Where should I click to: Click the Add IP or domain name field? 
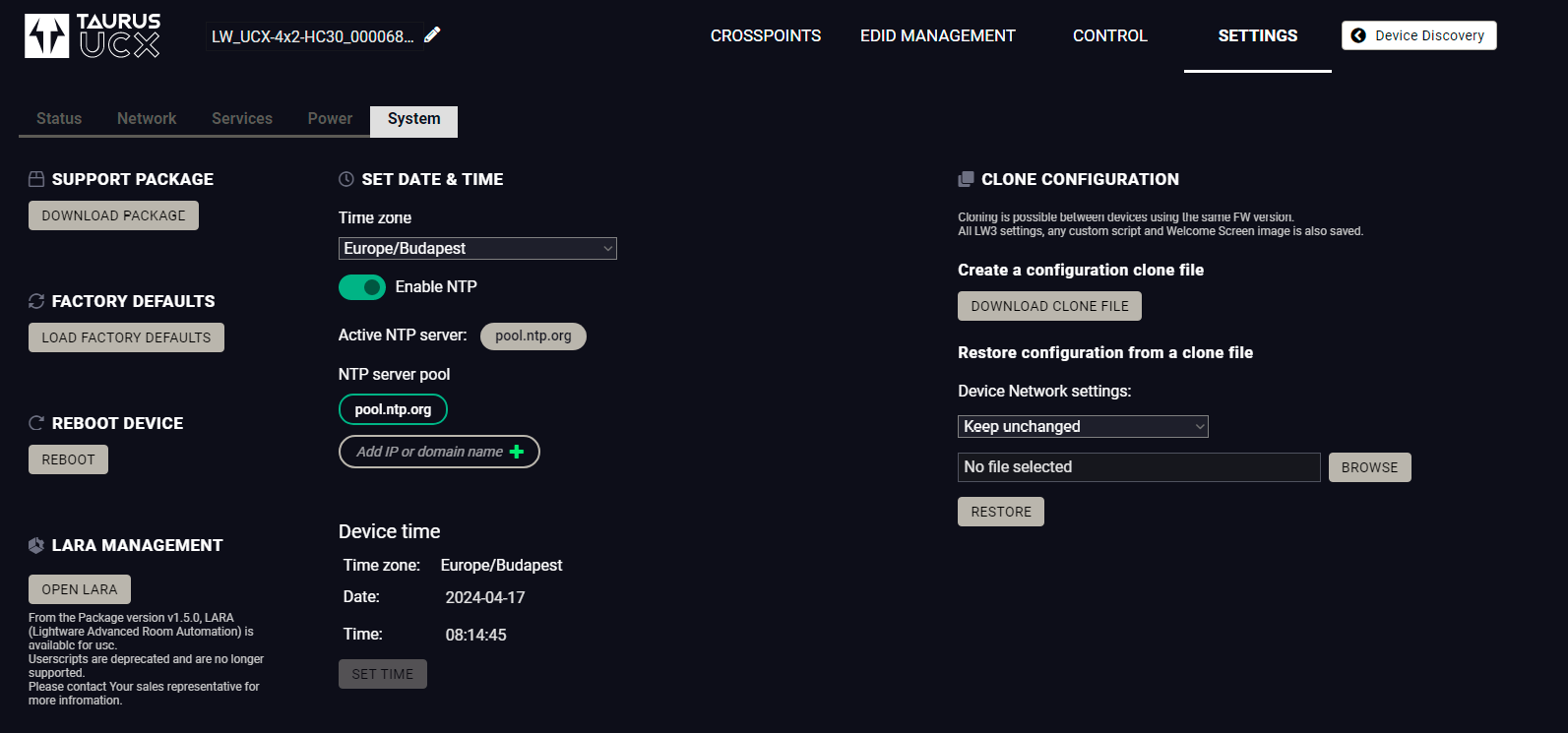tap(439, 452)
